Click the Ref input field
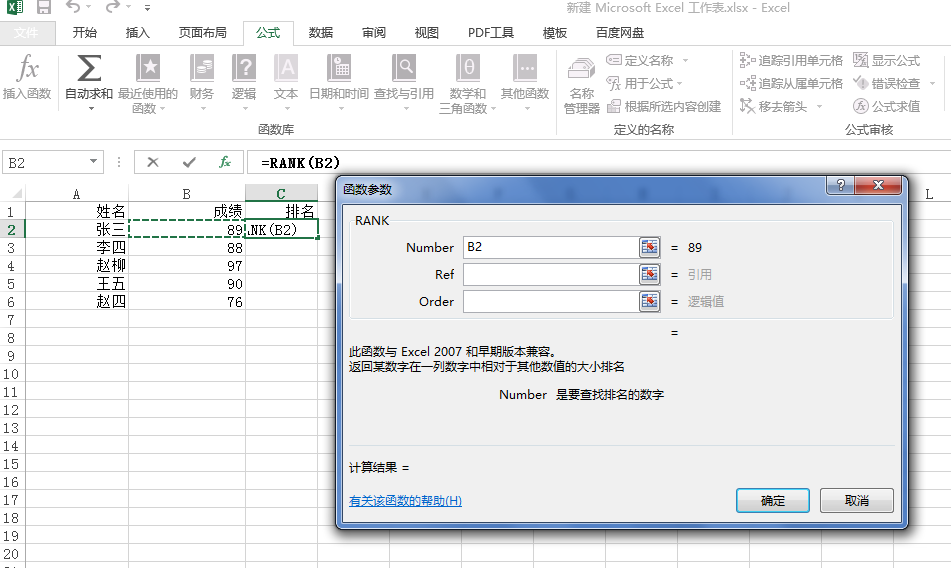This screenshot has height=568, width=951. point(551,274)
